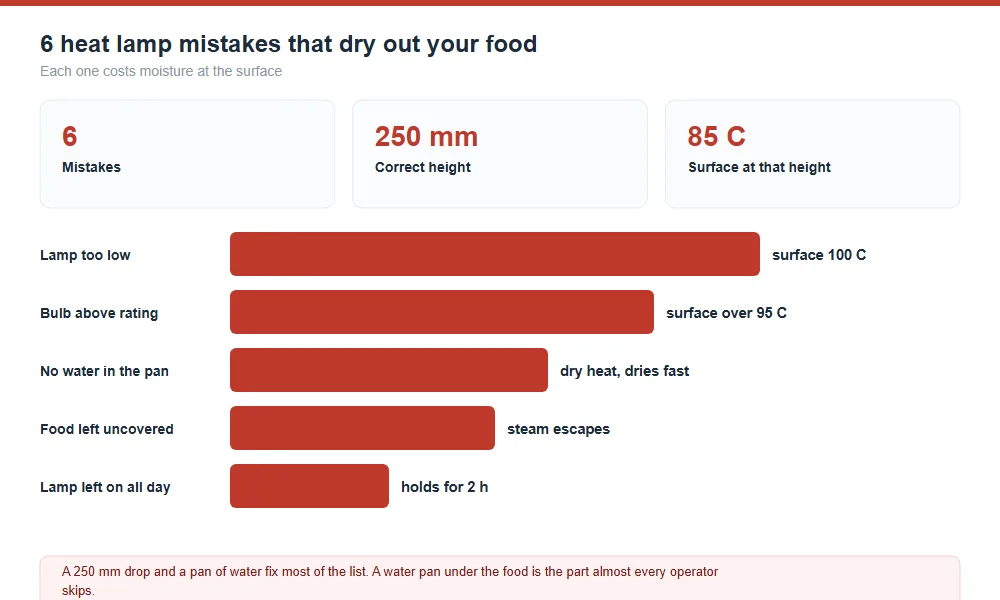Image resolution: width=1000 pixels, height=600 pixels.
Task: Select the 'Bulb above rating' bar
Action: 442,312
